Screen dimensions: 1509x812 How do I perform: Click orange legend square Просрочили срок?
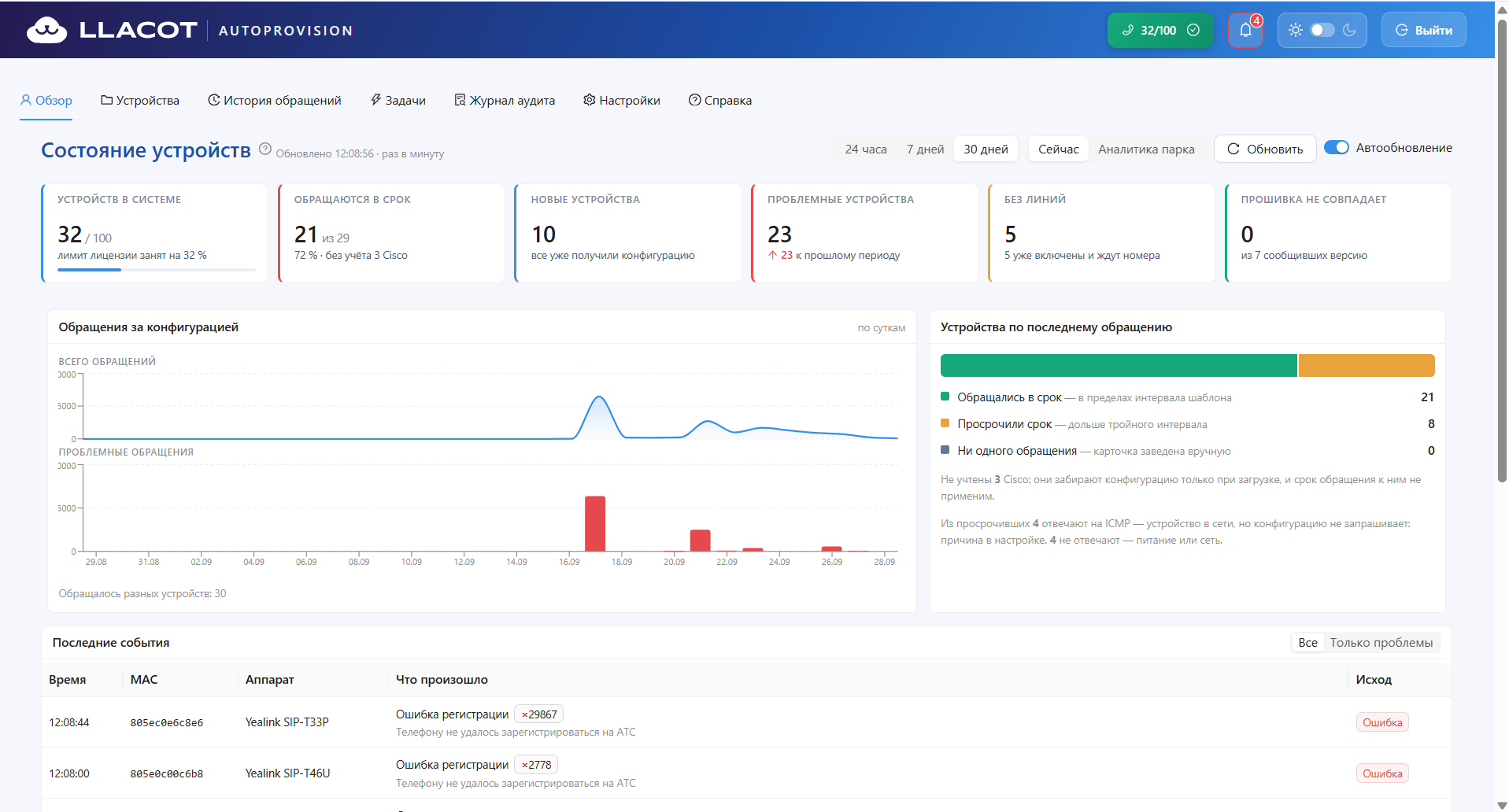(x=945, y=423)
